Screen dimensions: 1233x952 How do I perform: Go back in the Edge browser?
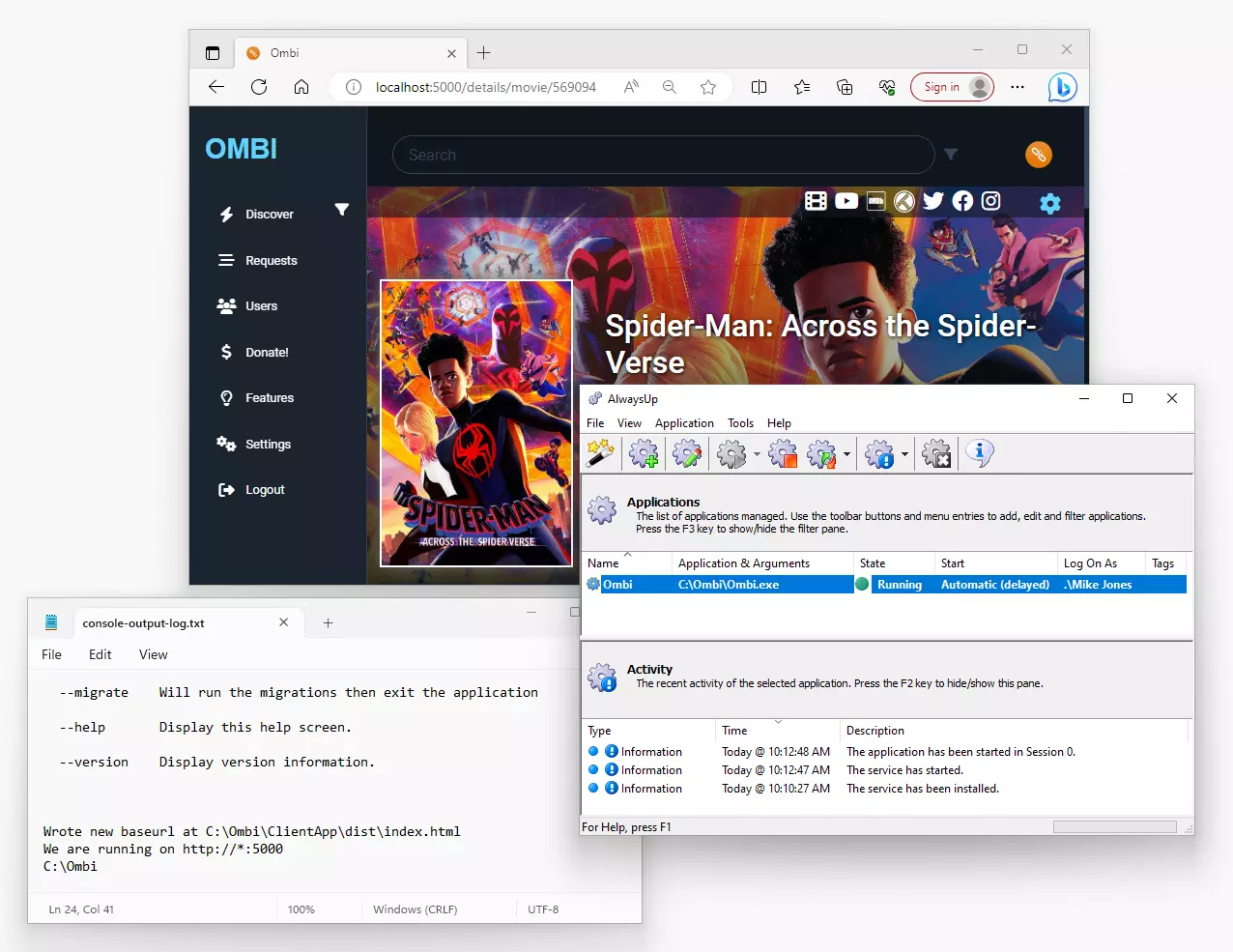pyautogui.click(x=216, y=87)
